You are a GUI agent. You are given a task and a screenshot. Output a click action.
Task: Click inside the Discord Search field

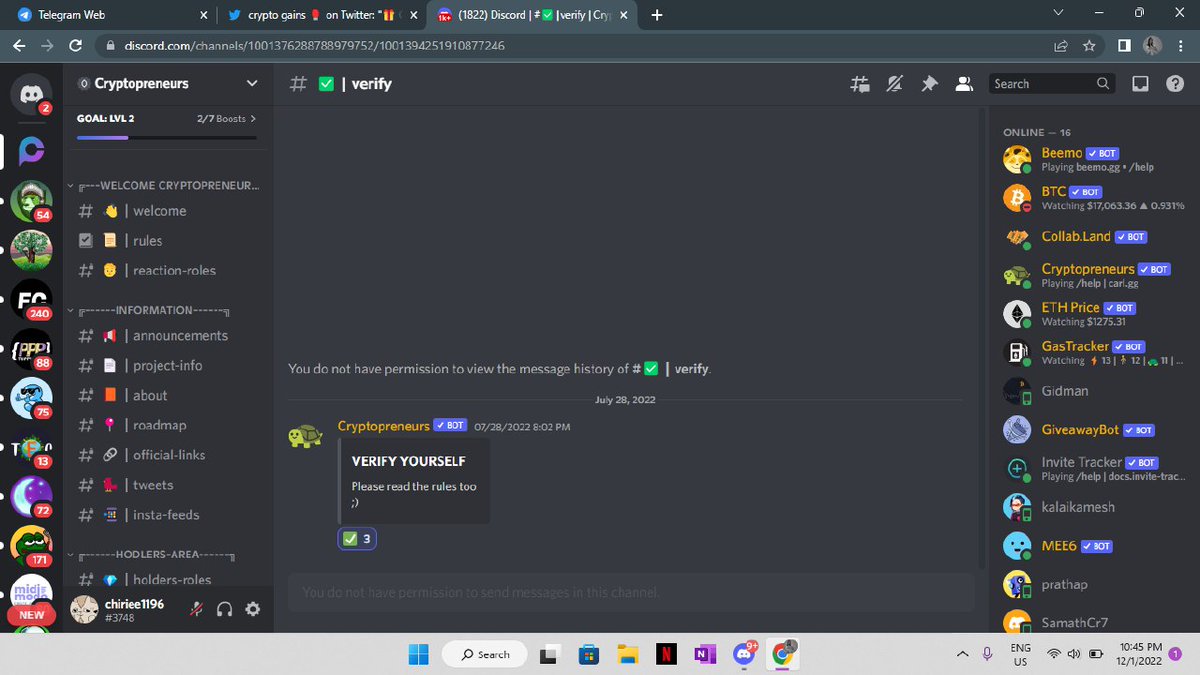click(1050, 84)
